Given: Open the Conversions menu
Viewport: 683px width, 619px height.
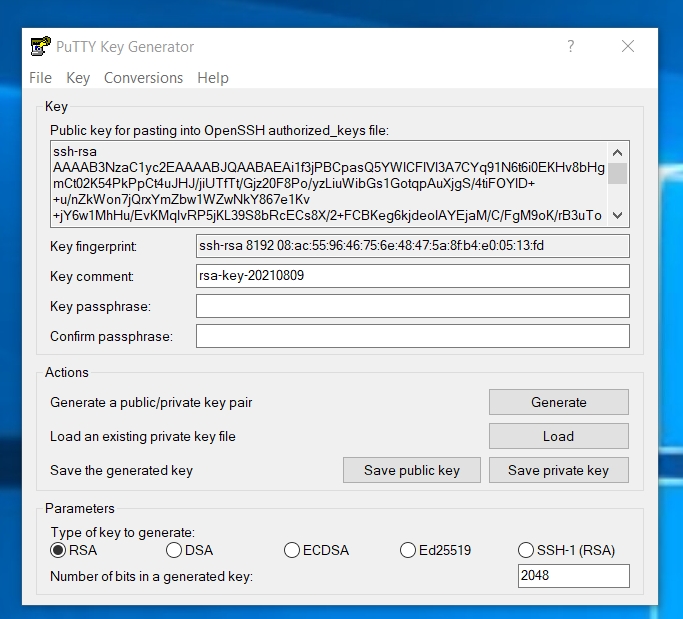Looking at the screenshot, I should pos(143,78).
